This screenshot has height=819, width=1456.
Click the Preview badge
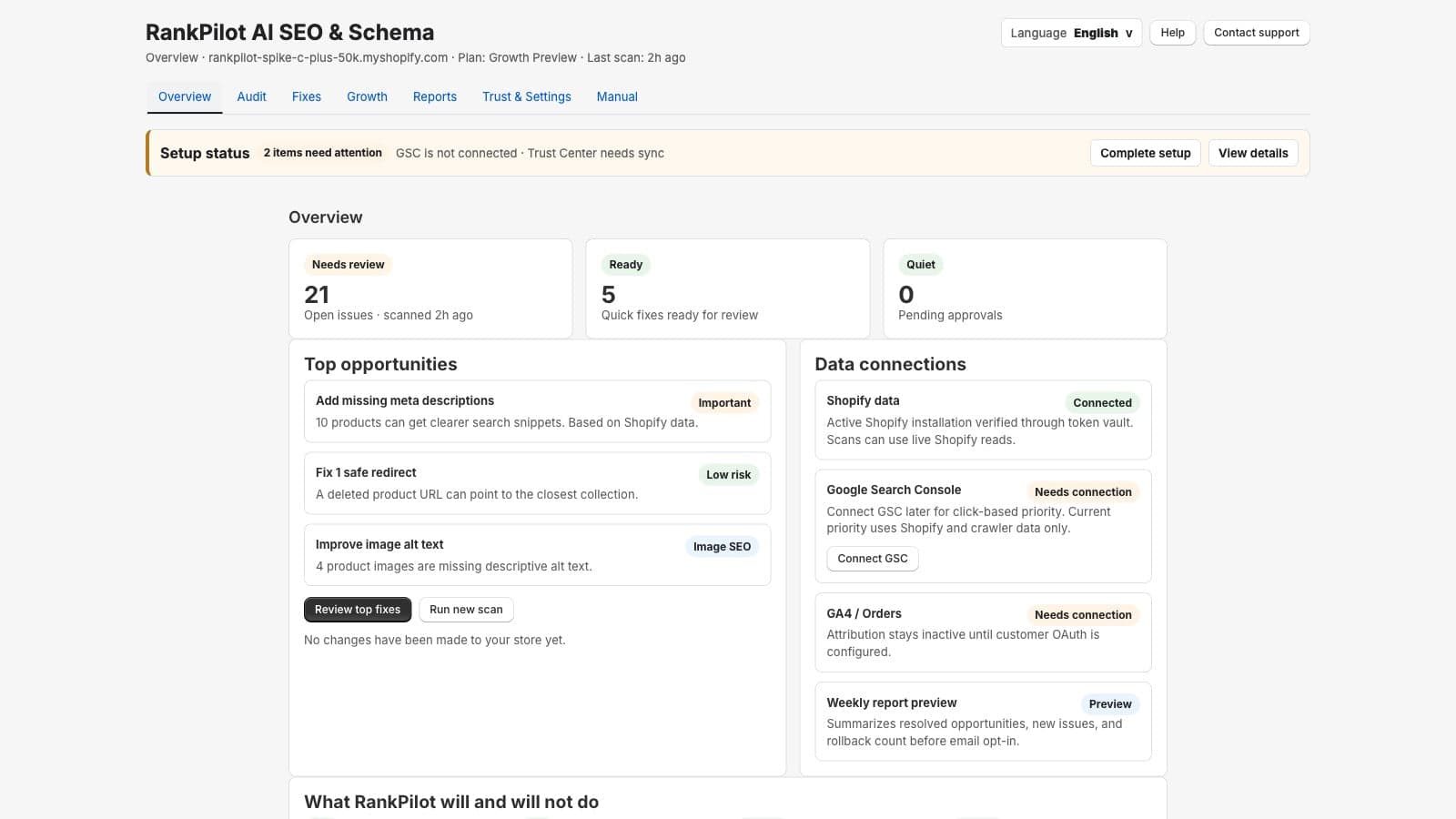pos(1110,704)
